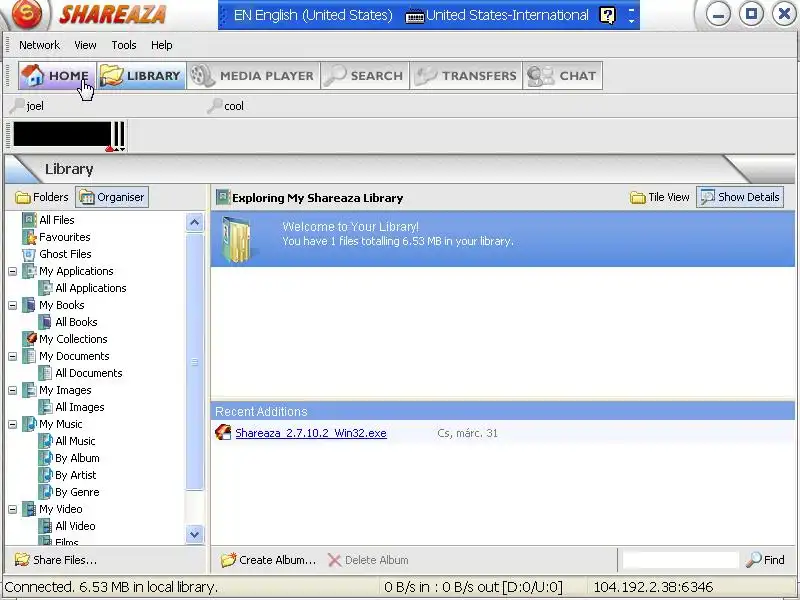Screen dimensions: 800x600
Task: Click the Shareaza exe file icon
Action: 223,433
